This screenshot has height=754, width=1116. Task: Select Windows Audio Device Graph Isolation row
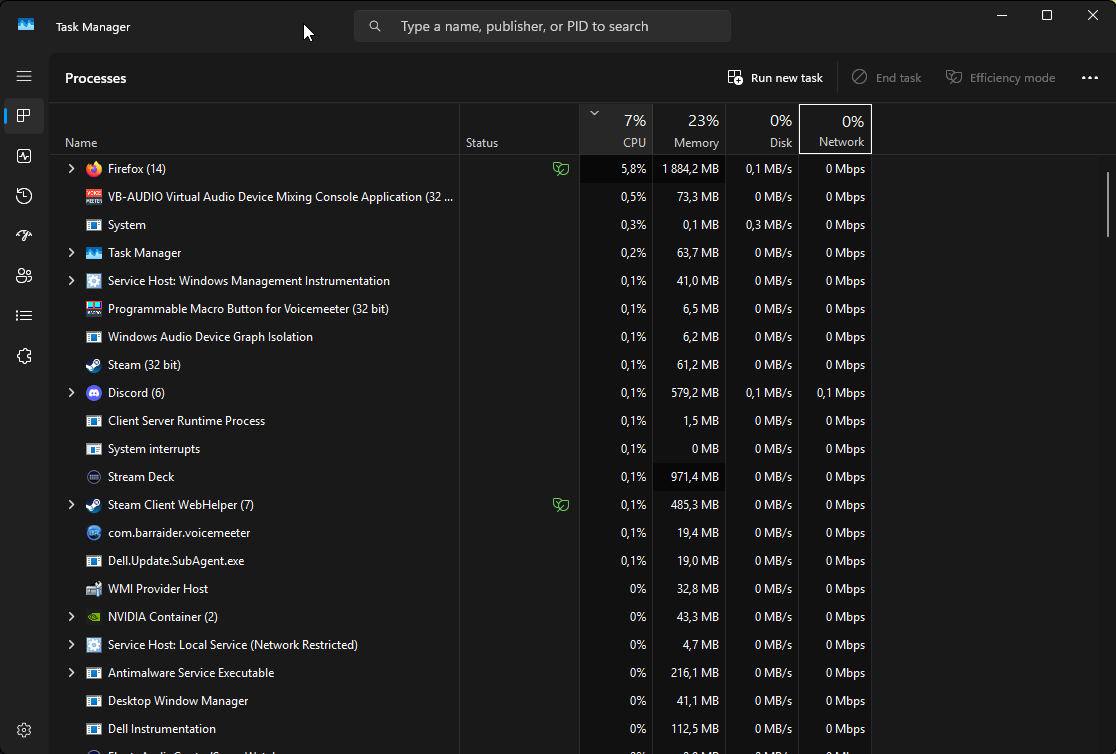[x=460, y=337]
